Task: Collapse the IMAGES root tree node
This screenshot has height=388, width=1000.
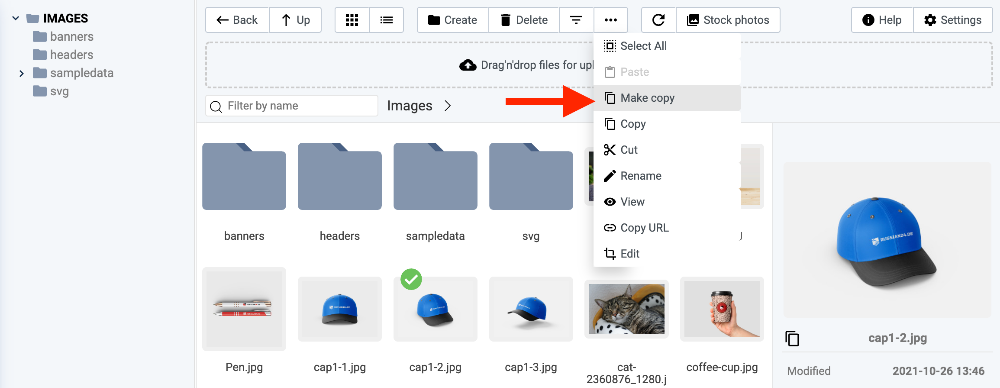Action: coord(16,19)
